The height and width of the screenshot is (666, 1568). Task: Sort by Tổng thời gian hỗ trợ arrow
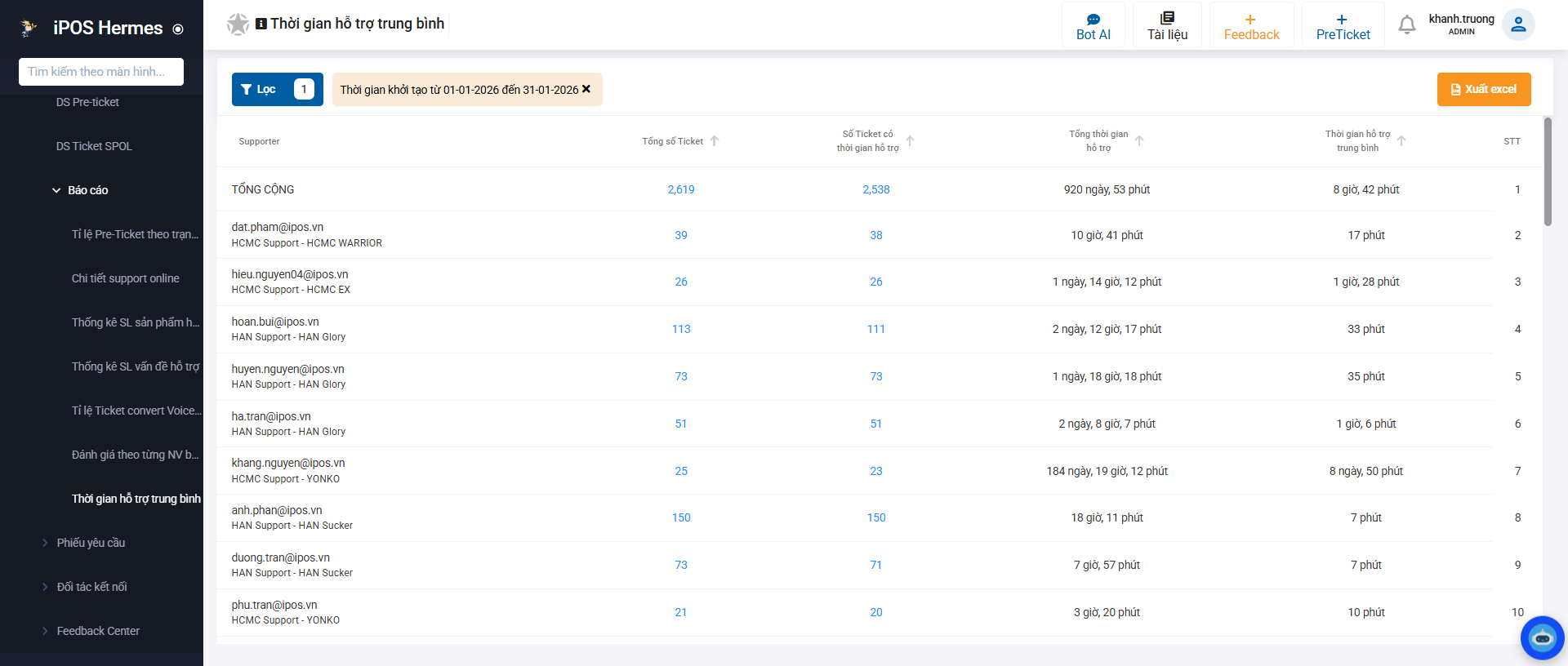[1139, 141]
